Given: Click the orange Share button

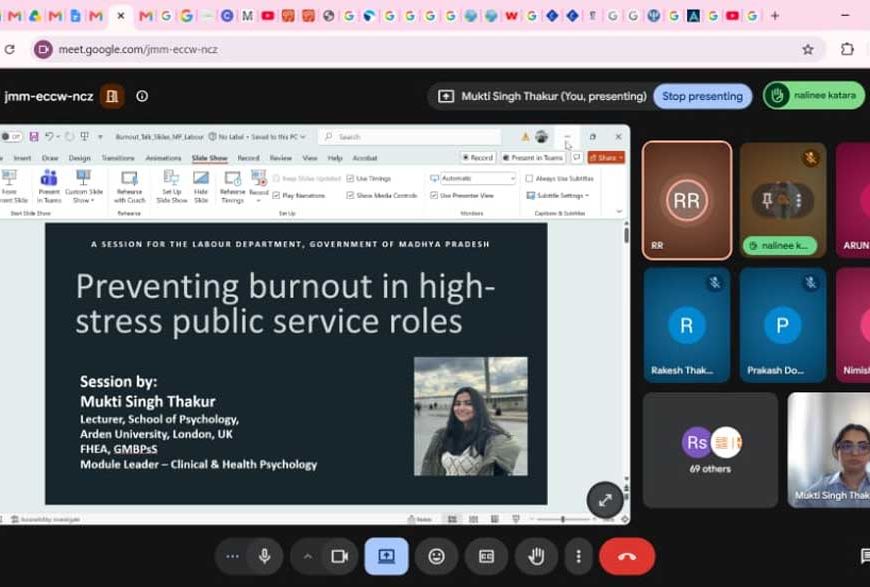Looking at the screenshot, I should [606, 158].
